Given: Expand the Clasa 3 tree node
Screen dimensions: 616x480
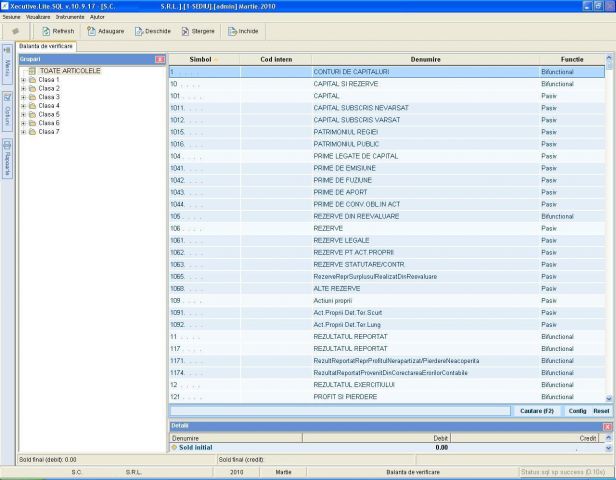Looking at the screenshot, I should point(24,97).
